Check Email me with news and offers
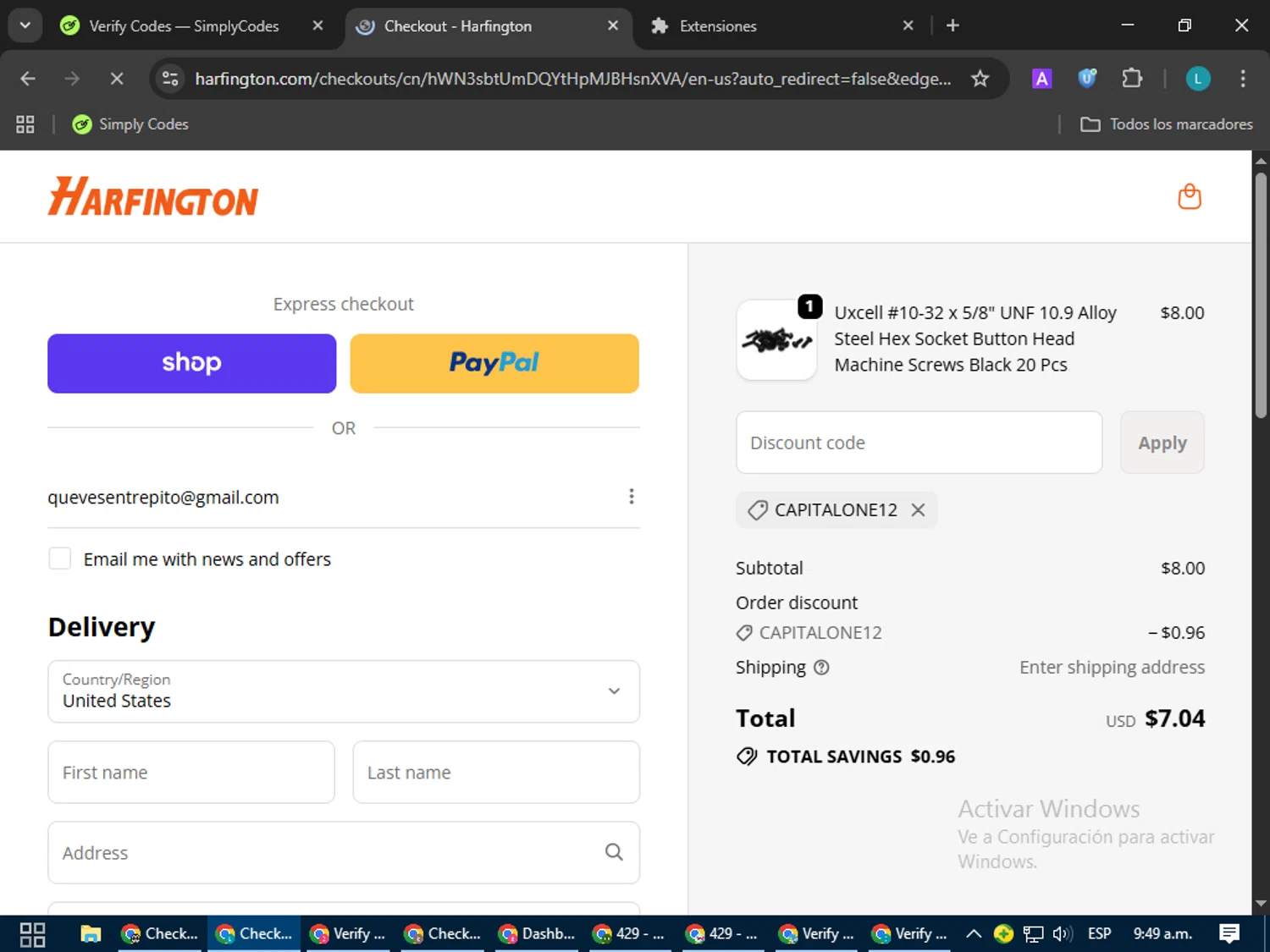Image resolution: width=1270 pixels, height=952 pixels. tap(59, 559)
